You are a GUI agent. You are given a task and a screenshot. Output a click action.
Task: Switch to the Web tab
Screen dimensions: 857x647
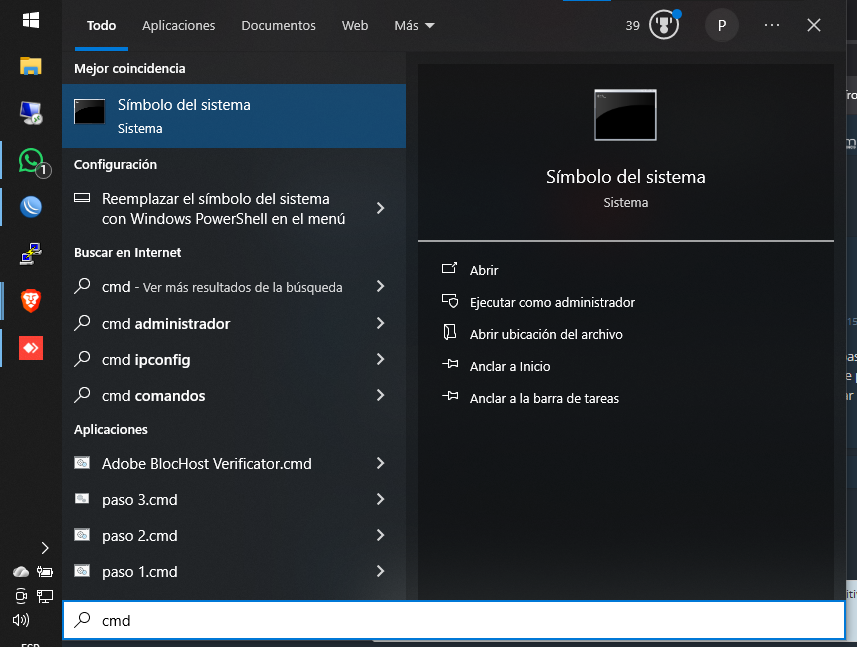click(355, 26)
